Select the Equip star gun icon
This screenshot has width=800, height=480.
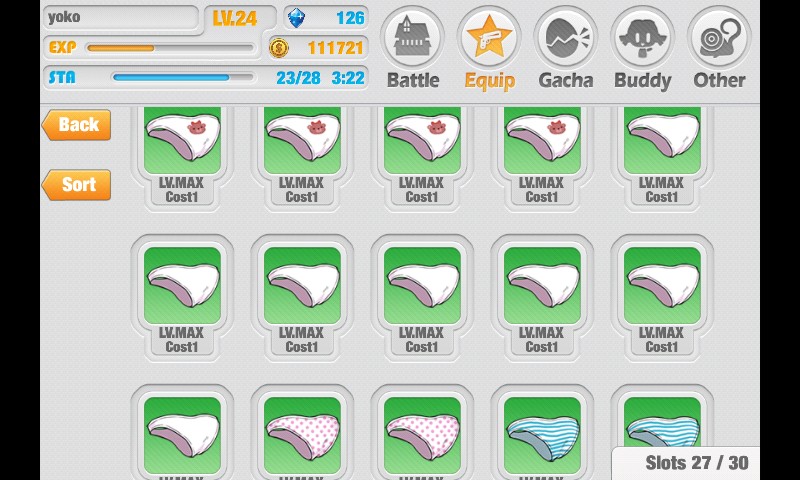pos(489,37)
